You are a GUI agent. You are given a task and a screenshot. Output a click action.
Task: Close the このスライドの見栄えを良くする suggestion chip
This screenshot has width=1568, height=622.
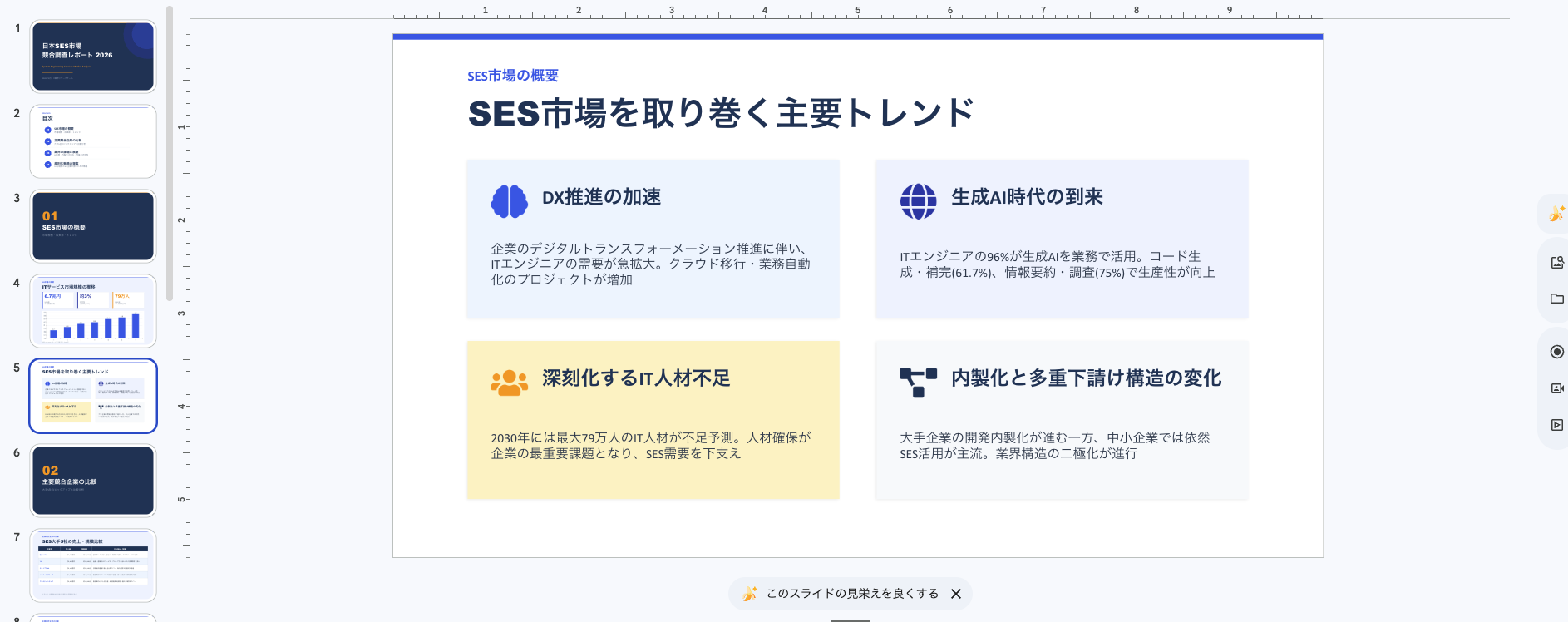point(956,594)
